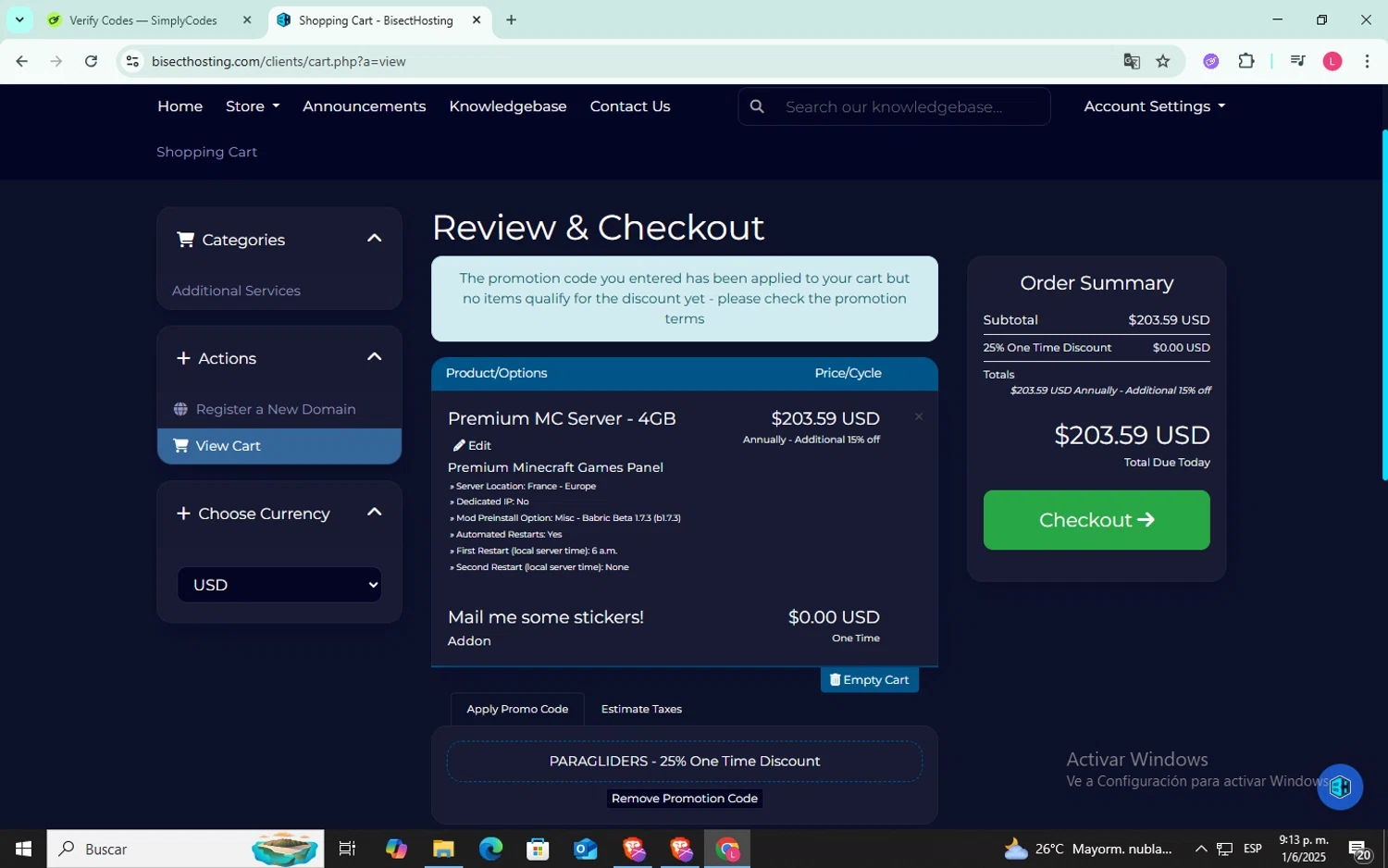The image size is (1388, 868).
Task: Switch to Apply Promo Code tab
Action: (x=517, y=709)
